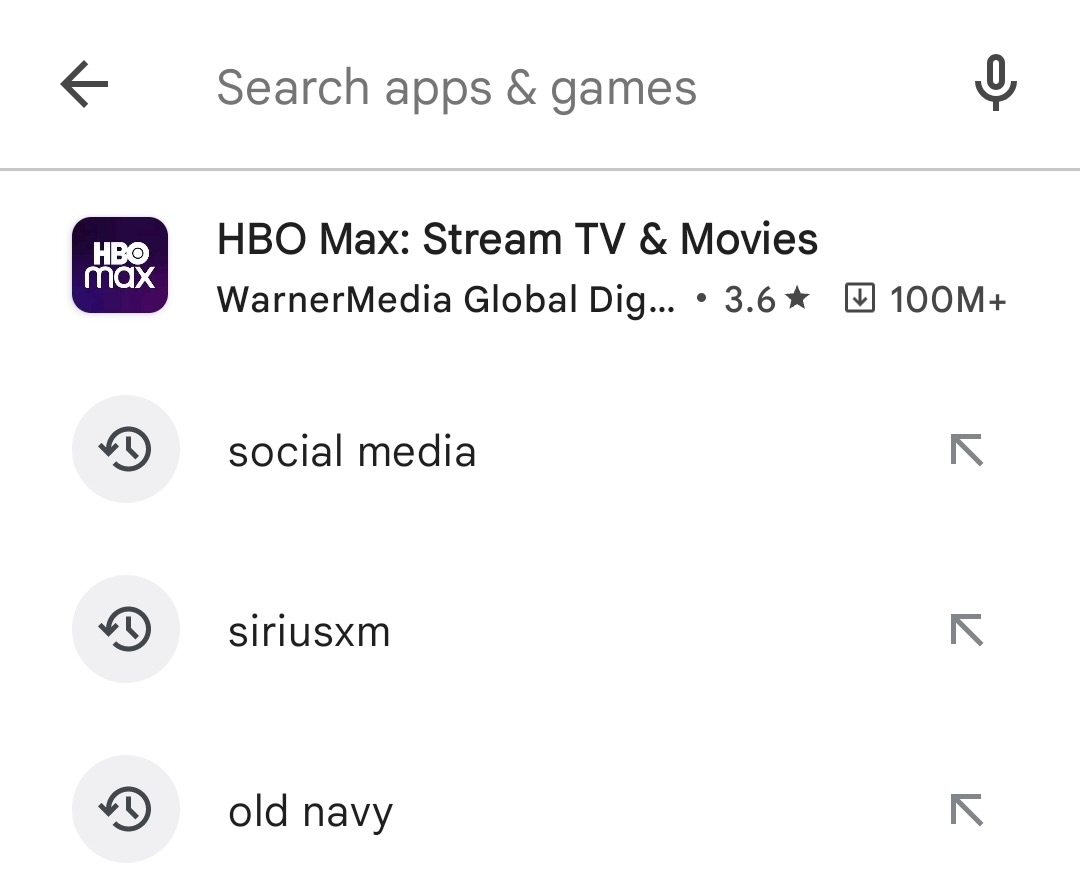Click the history icon beside social media
This screenshot has height=894, width=1080.
pyautogui.click(x=126, y=449)
